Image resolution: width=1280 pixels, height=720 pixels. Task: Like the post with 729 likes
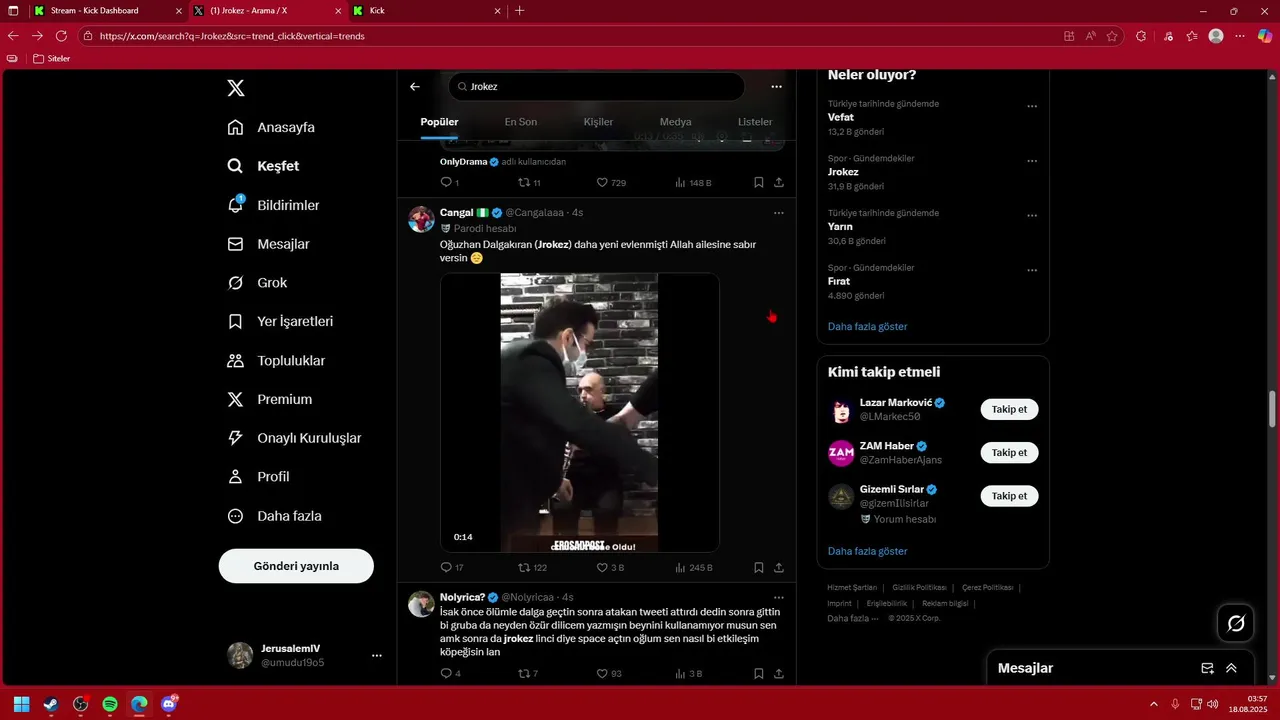[611, 183]
